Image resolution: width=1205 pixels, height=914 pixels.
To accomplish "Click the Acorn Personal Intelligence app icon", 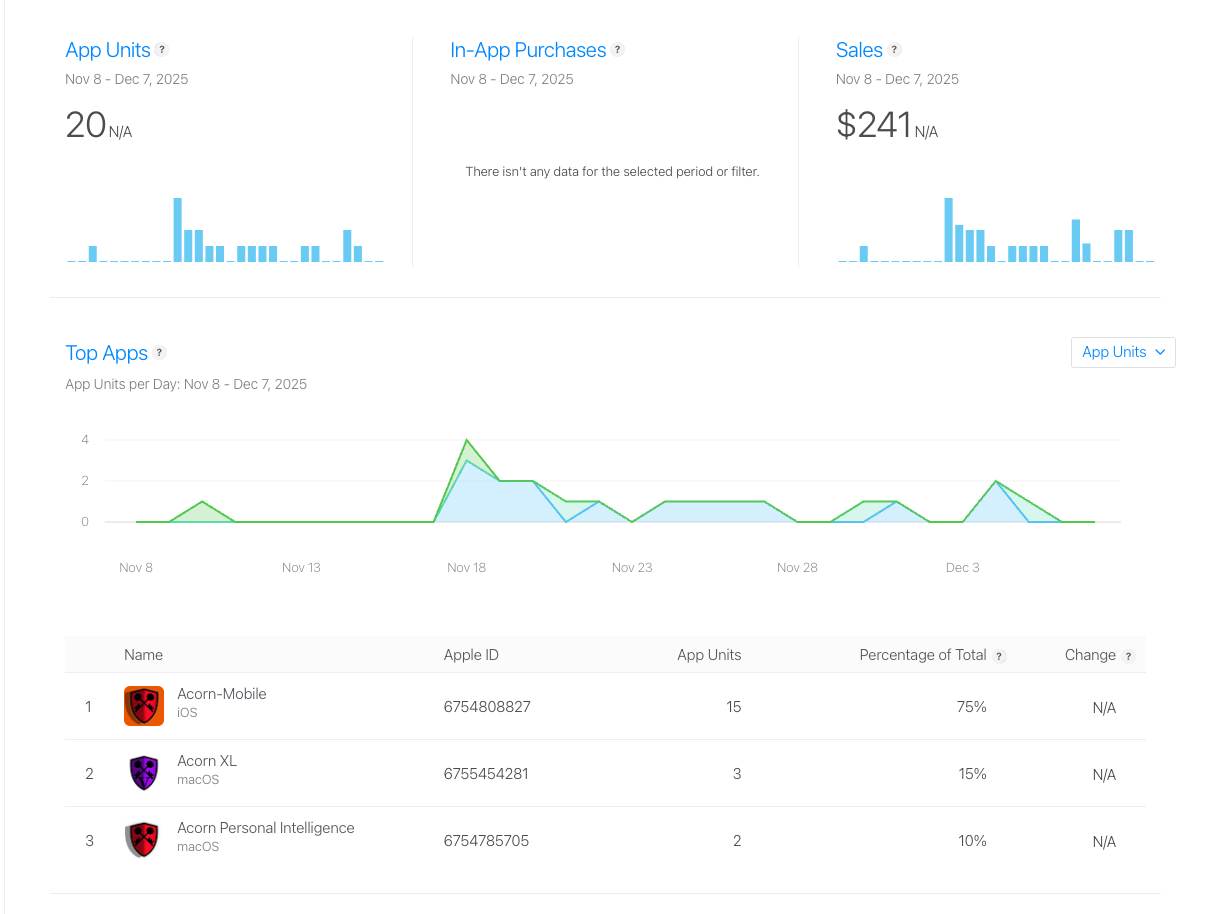I will point(144,840).
